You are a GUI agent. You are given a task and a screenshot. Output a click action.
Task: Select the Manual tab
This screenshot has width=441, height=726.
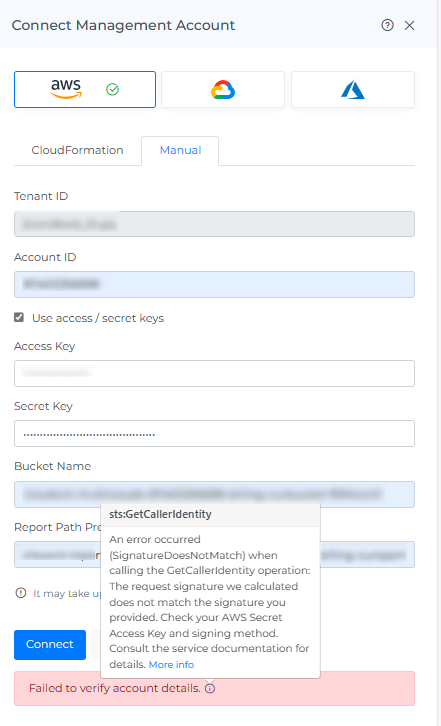(180, 150)
